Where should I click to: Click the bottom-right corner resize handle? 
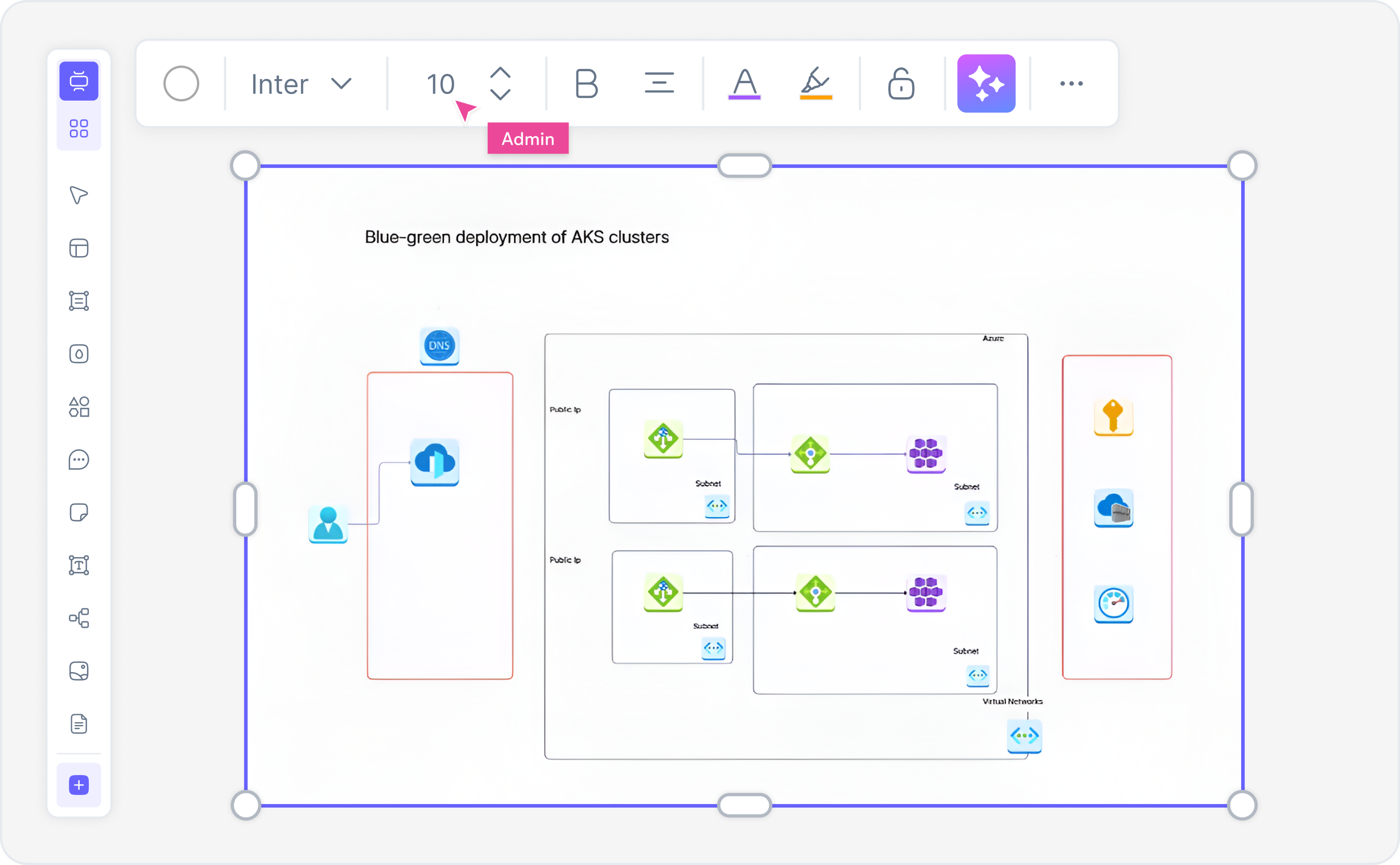[1242, 805]
